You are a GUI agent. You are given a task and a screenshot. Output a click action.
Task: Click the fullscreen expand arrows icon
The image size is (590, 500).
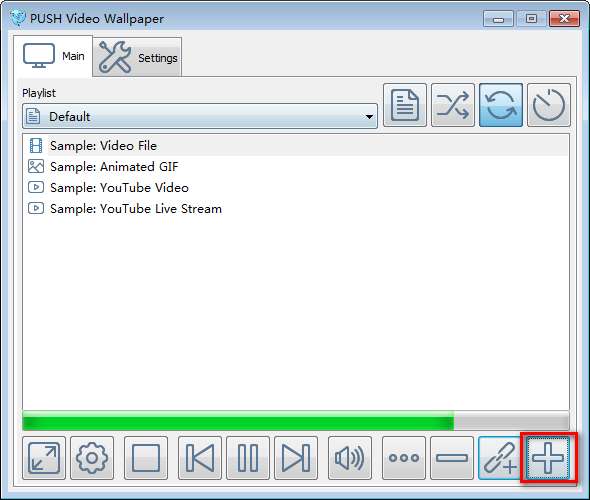(44, 458)
